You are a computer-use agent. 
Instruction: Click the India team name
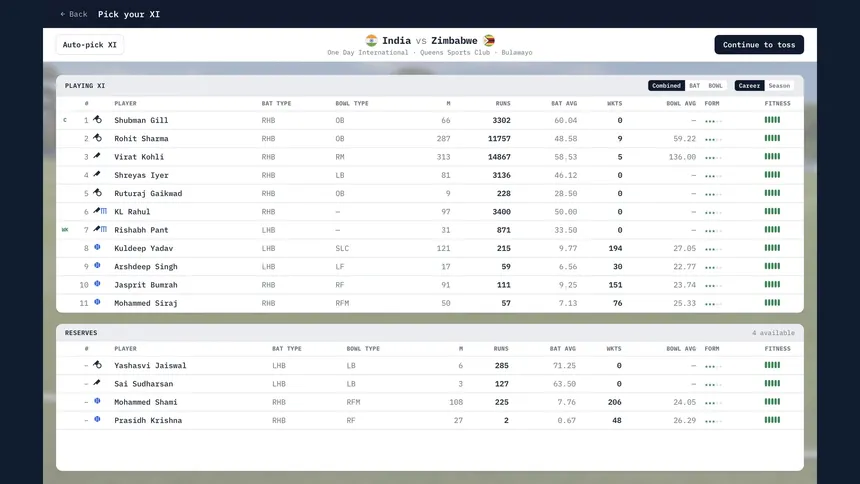(x=396, y=41)
